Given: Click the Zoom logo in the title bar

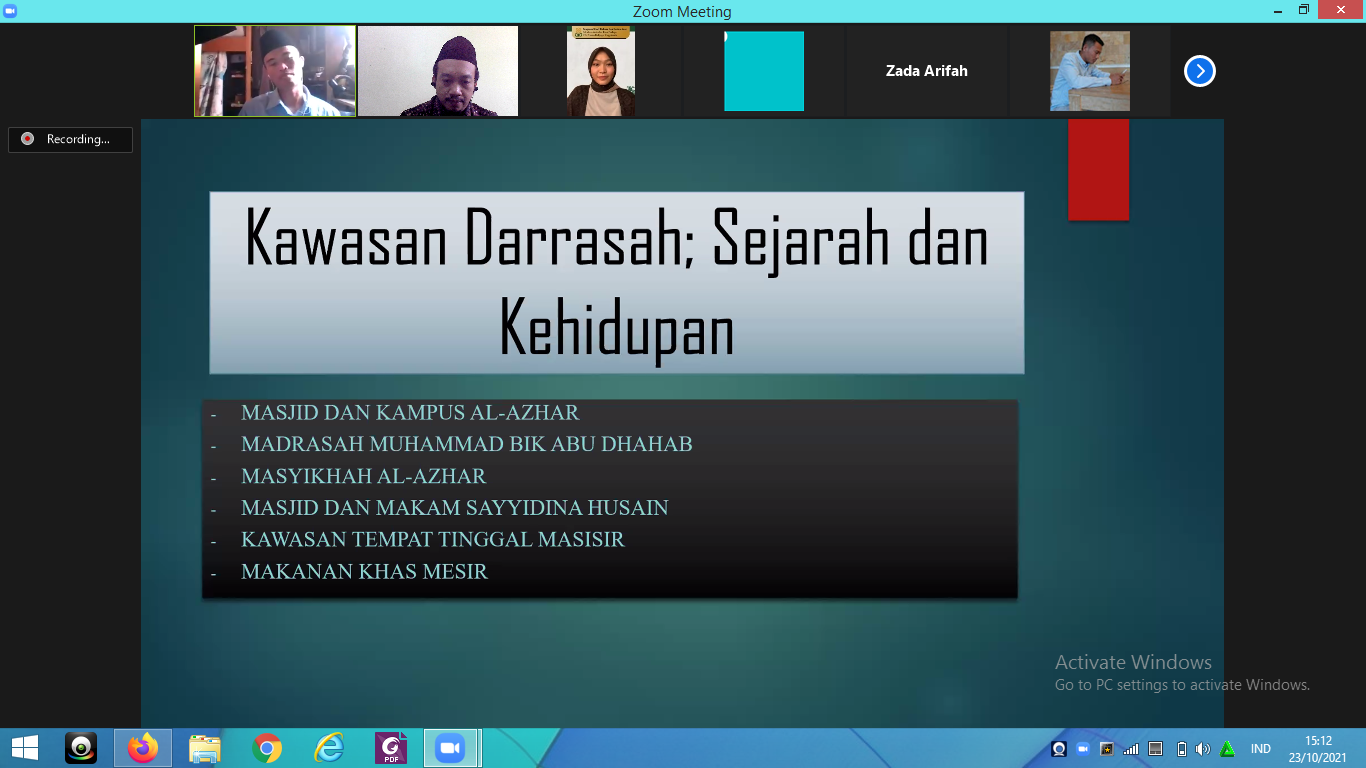Looking at the screenshot, I should click(10, 10).
